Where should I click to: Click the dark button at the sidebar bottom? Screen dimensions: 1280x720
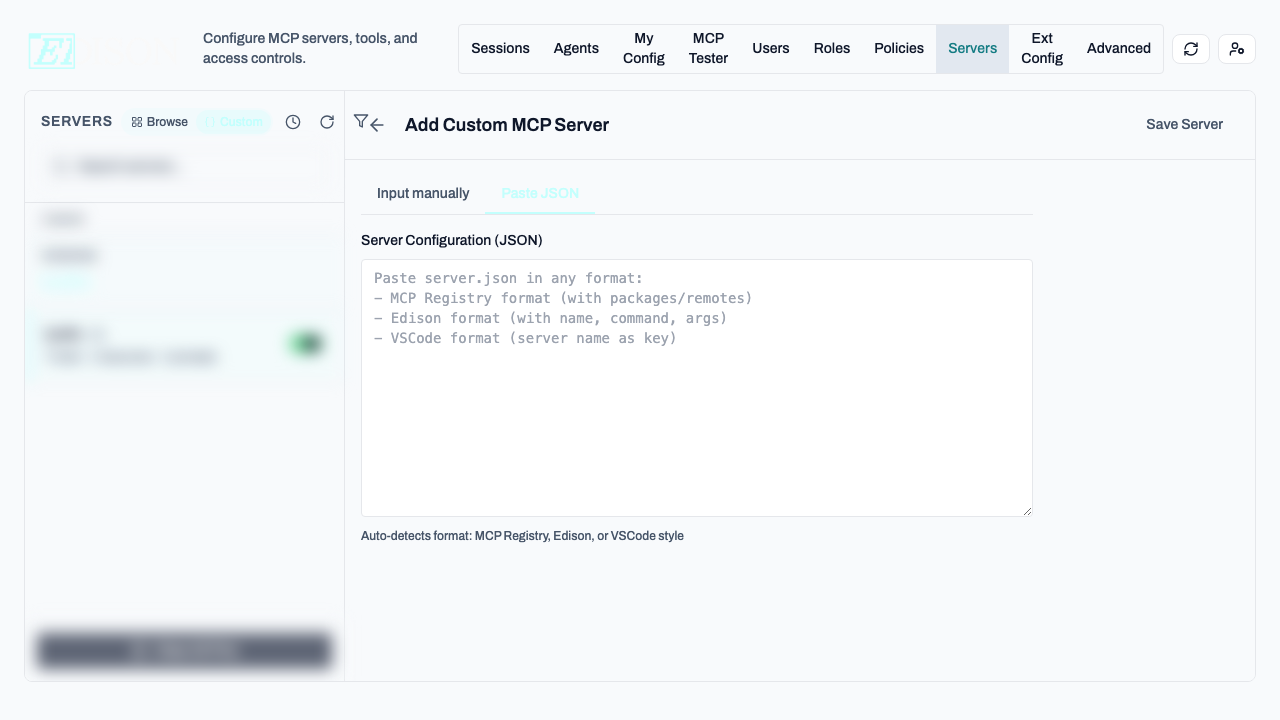[x=184, y=650]
